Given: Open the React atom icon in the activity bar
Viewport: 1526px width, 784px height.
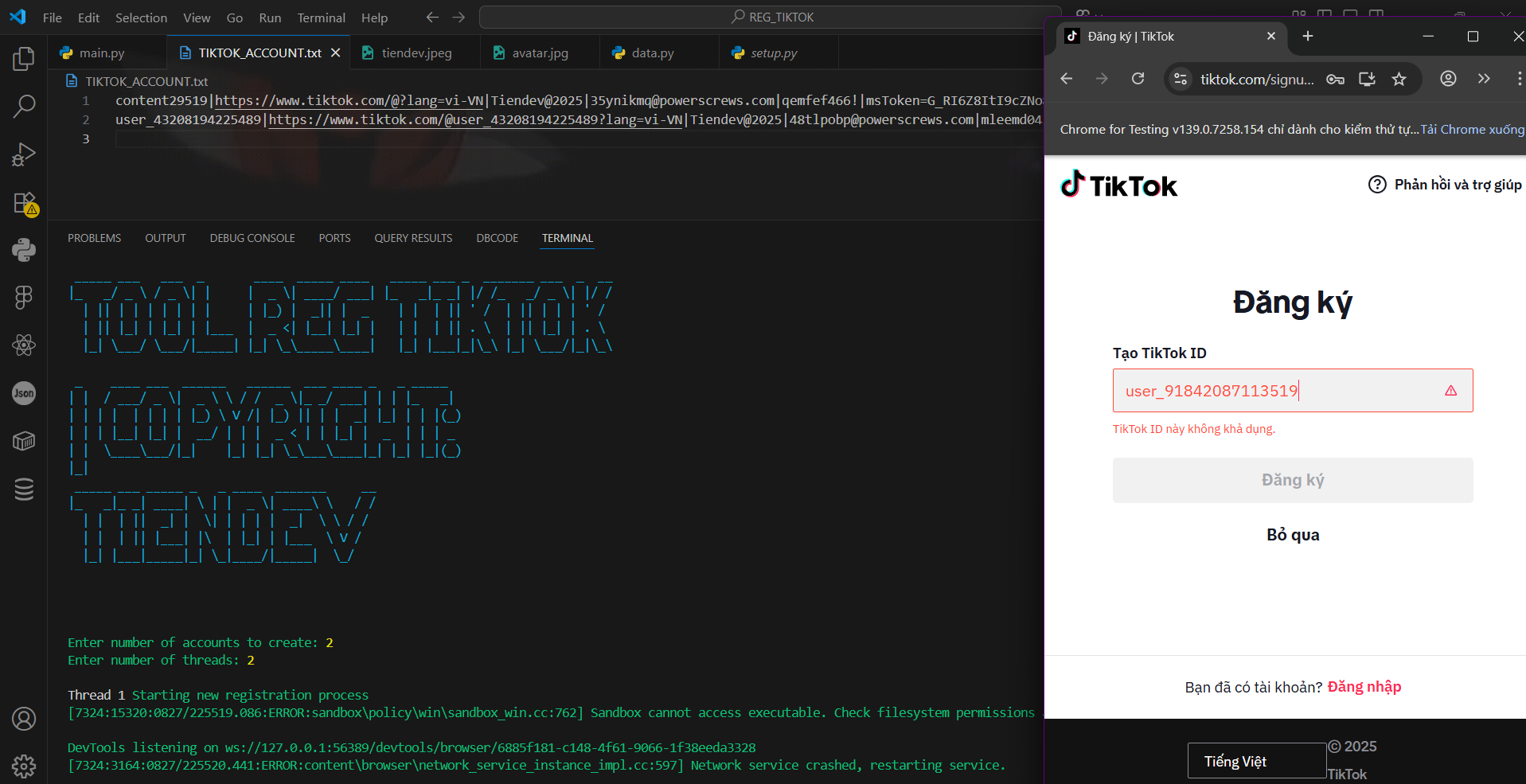Looking at the screenshot, I should tap(24, 345).
